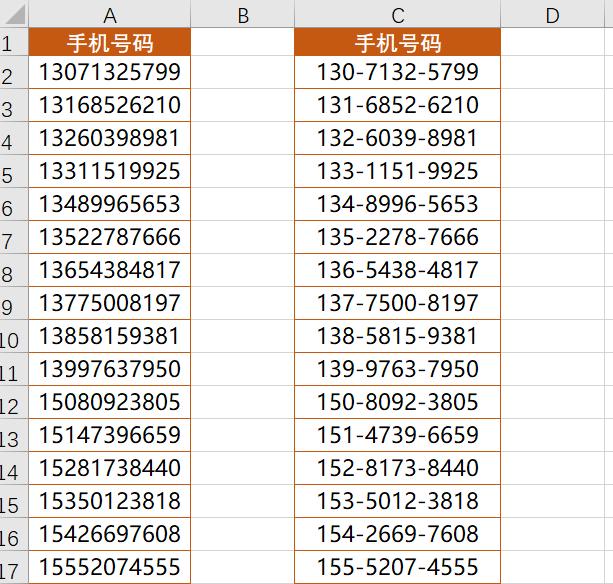The height and width of the screenshot is (584, 613).
Task: Select row 5 header
Action: pos(14,171)
